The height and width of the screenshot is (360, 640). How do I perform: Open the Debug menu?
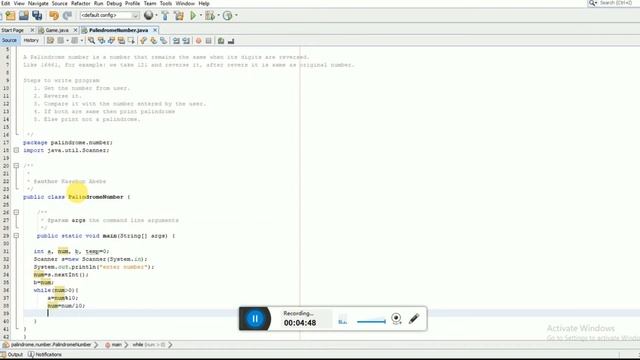coord(114,3)
